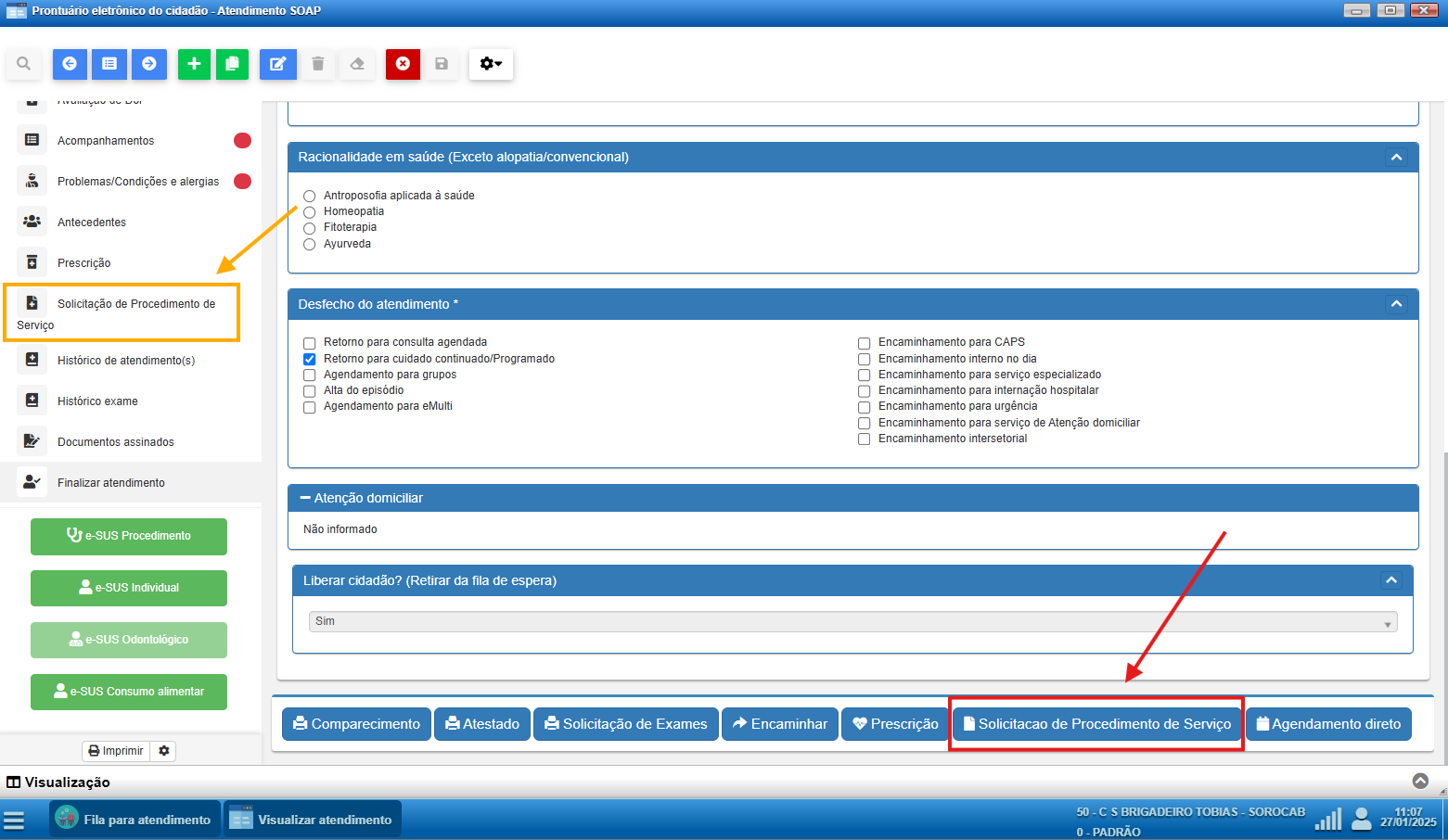1448x840 pixels.
Task: Collapse the Desfecho do atendimento panel
Action: click(x=1396, y=304)
